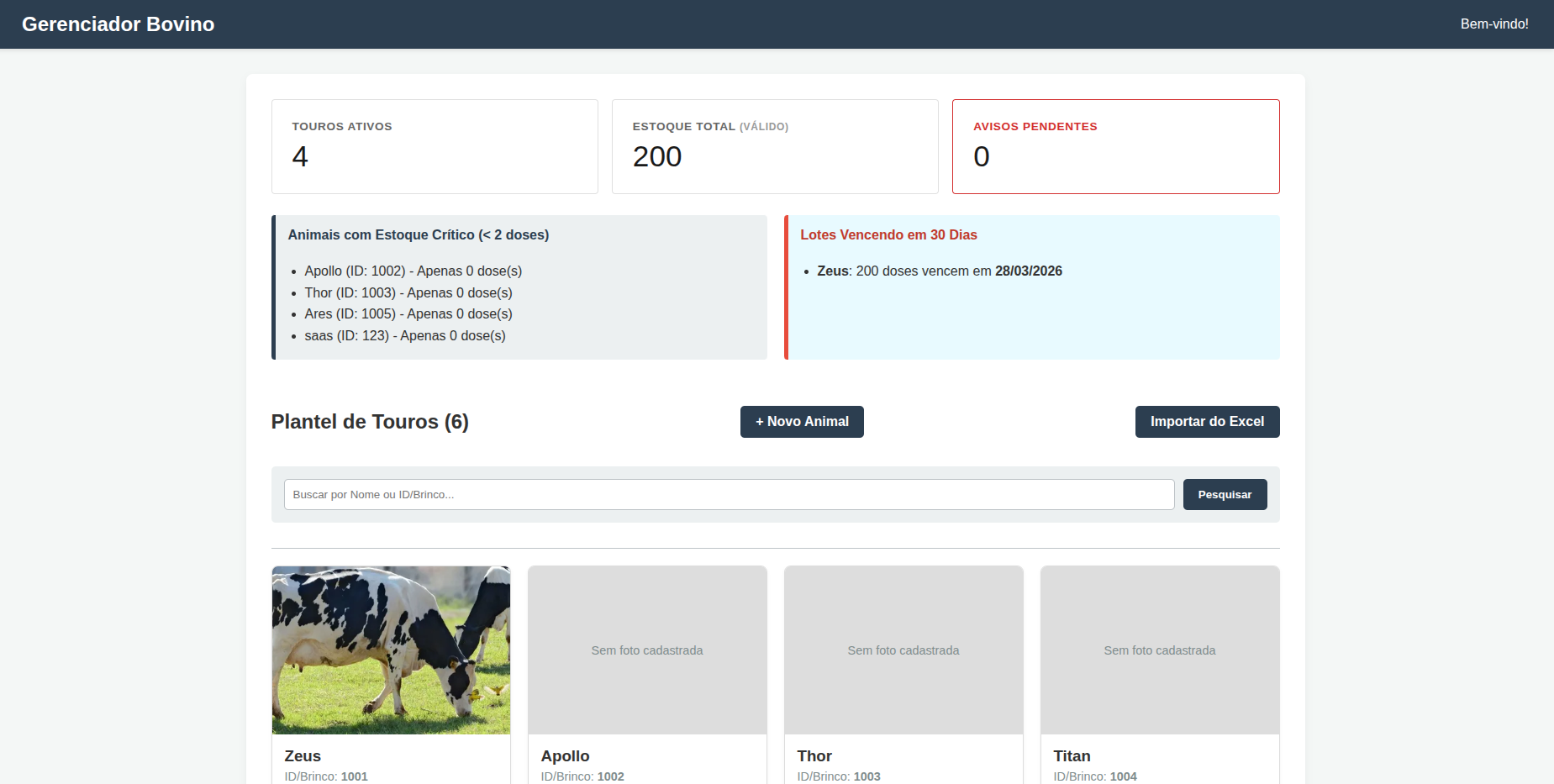
Task: Click the Importar do Excel button
Action: click(1207, 421)
